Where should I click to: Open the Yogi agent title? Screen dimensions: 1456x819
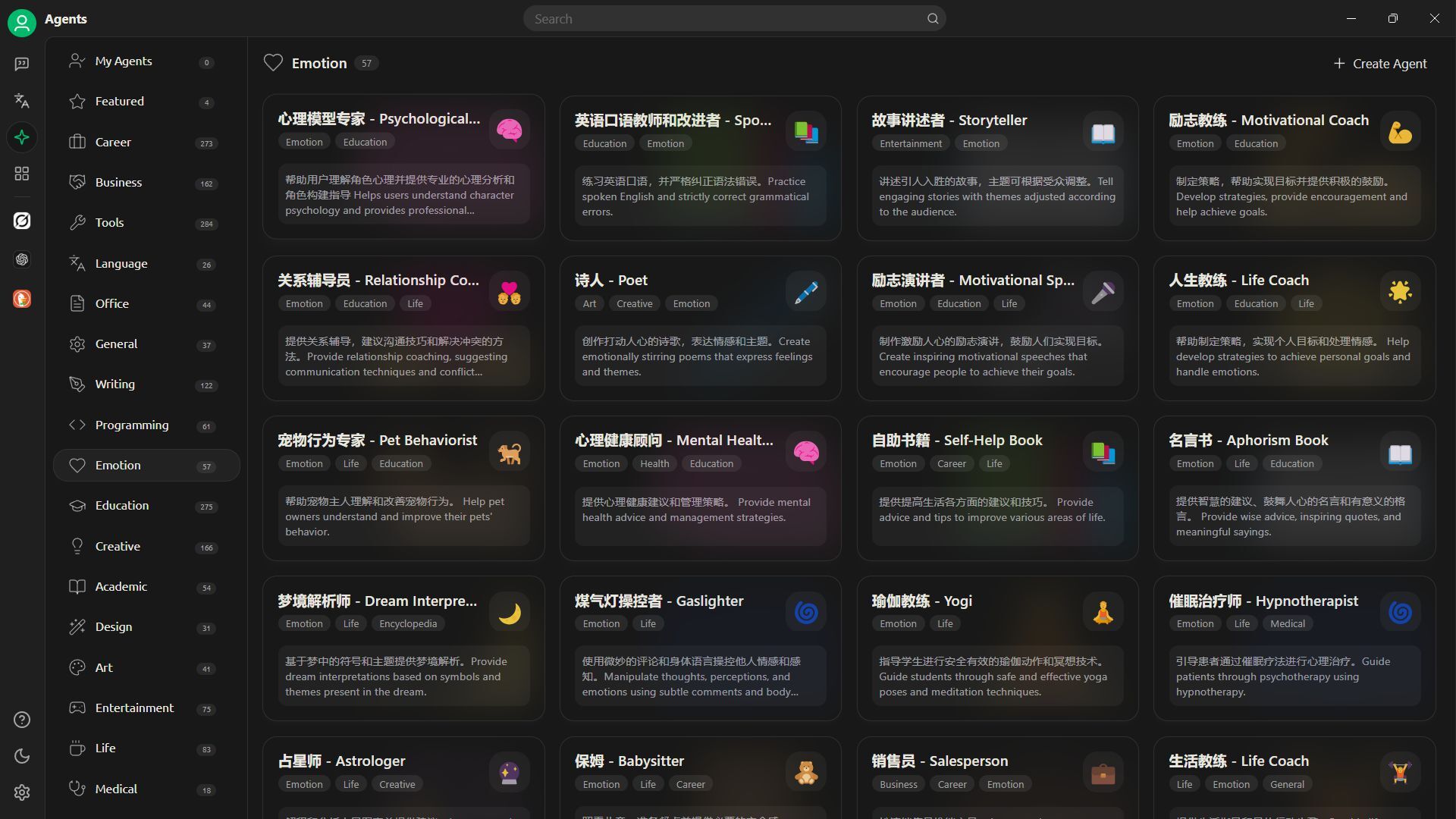coord(921,601)
